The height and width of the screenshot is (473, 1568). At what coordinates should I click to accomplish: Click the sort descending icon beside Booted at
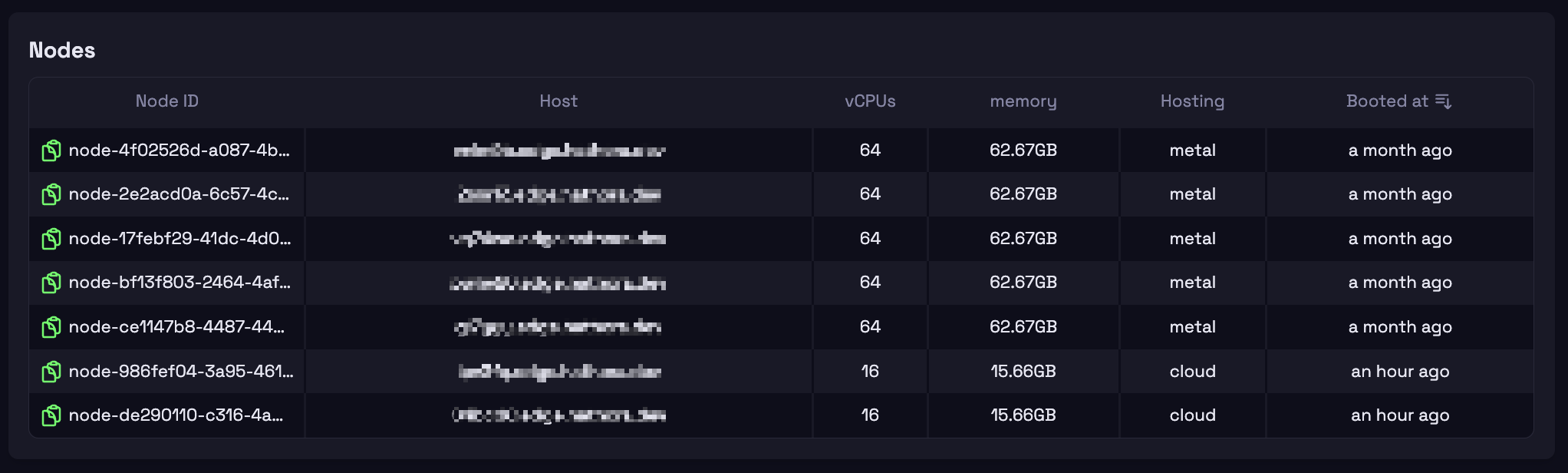click(x=1443, y=101)
